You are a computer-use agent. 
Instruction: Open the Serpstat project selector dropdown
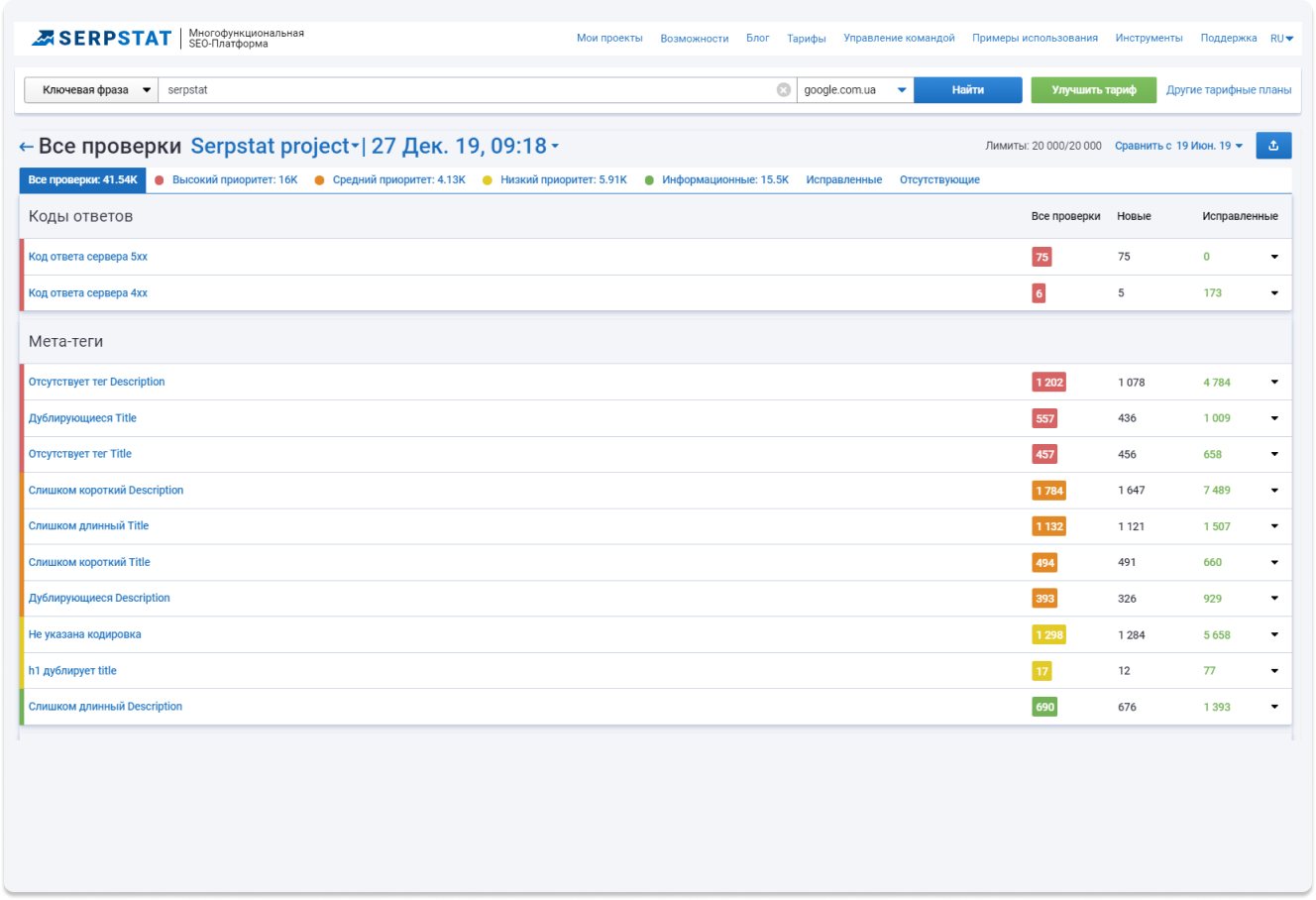coord(274,146)
